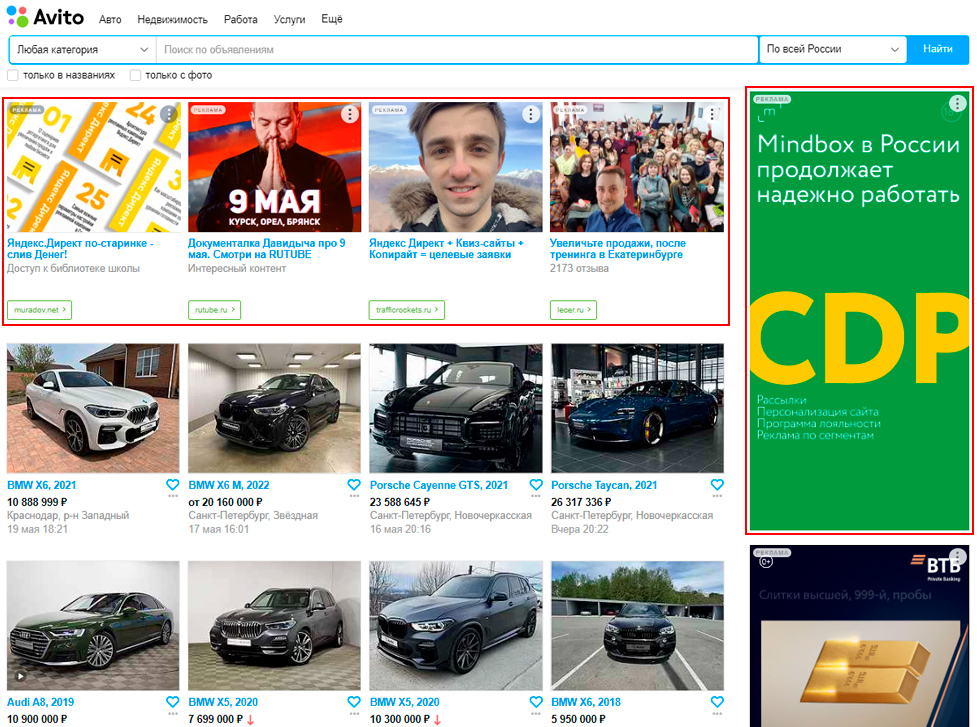The height and width of the screenshot is (727, 977).
Task: Play video icon on Audi A8 photo
Action: 21,676
